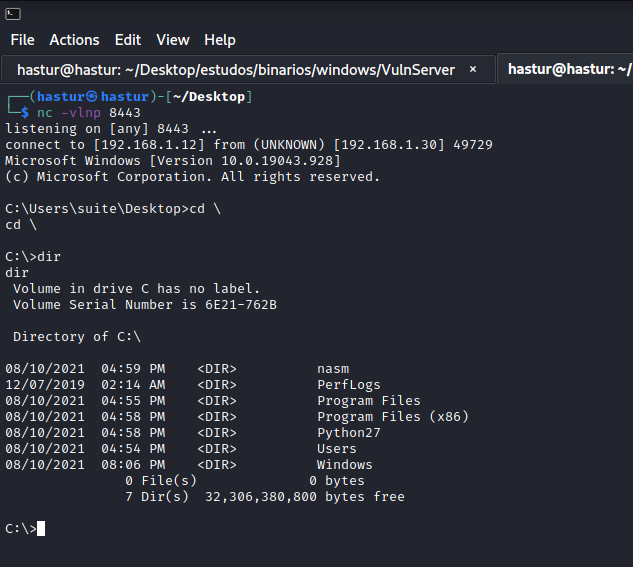The image size is (634, 567).
Task: Click the nasm directory entry
Action: pyautogui.click(x=333, y=369)
